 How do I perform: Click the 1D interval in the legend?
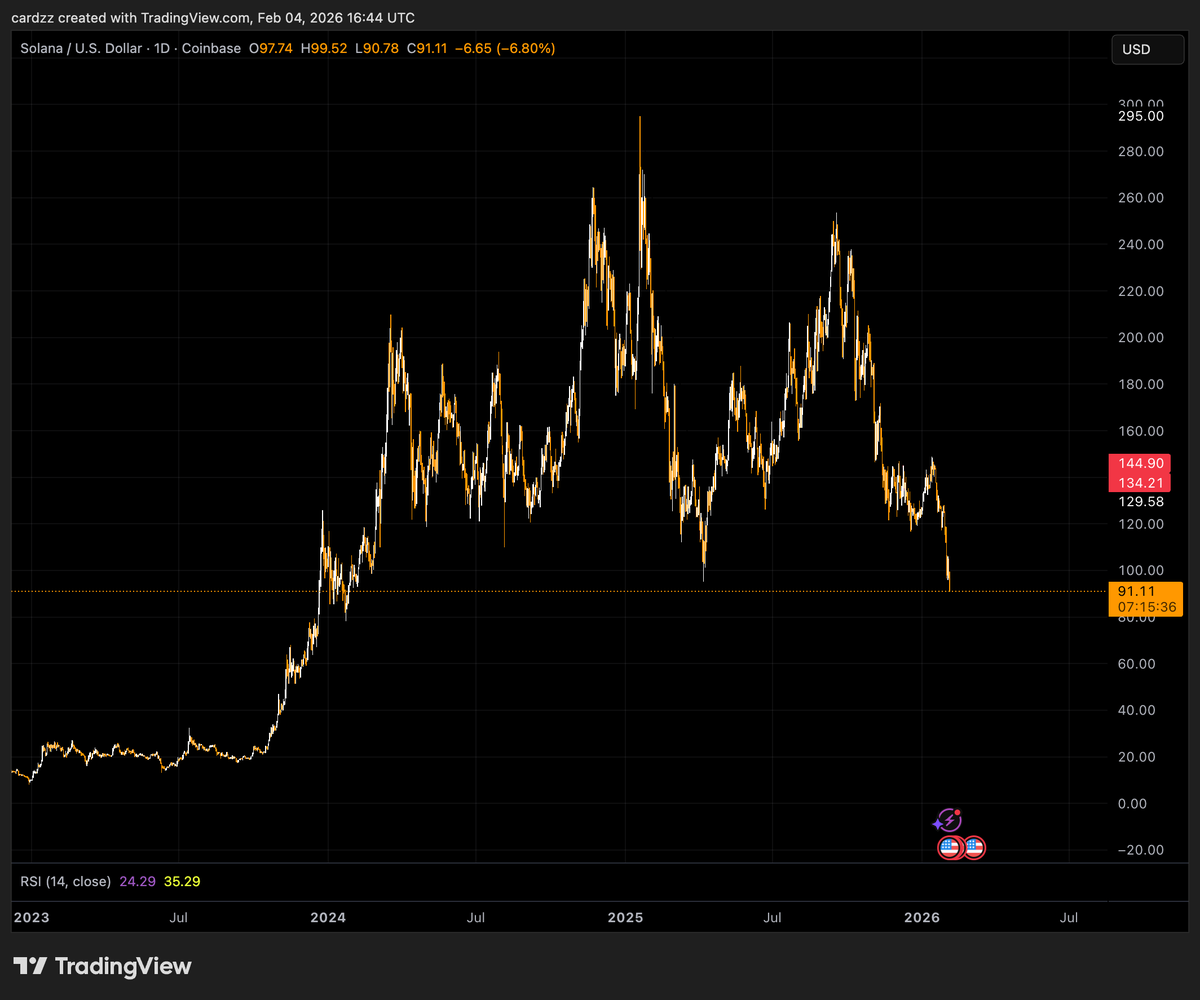(x=162, y=48)
